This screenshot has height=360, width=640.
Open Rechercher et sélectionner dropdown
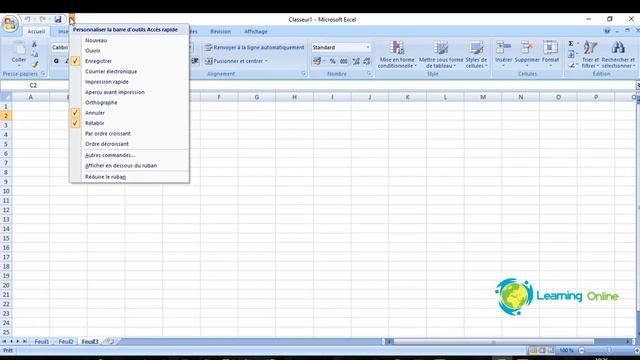point(618,55)
